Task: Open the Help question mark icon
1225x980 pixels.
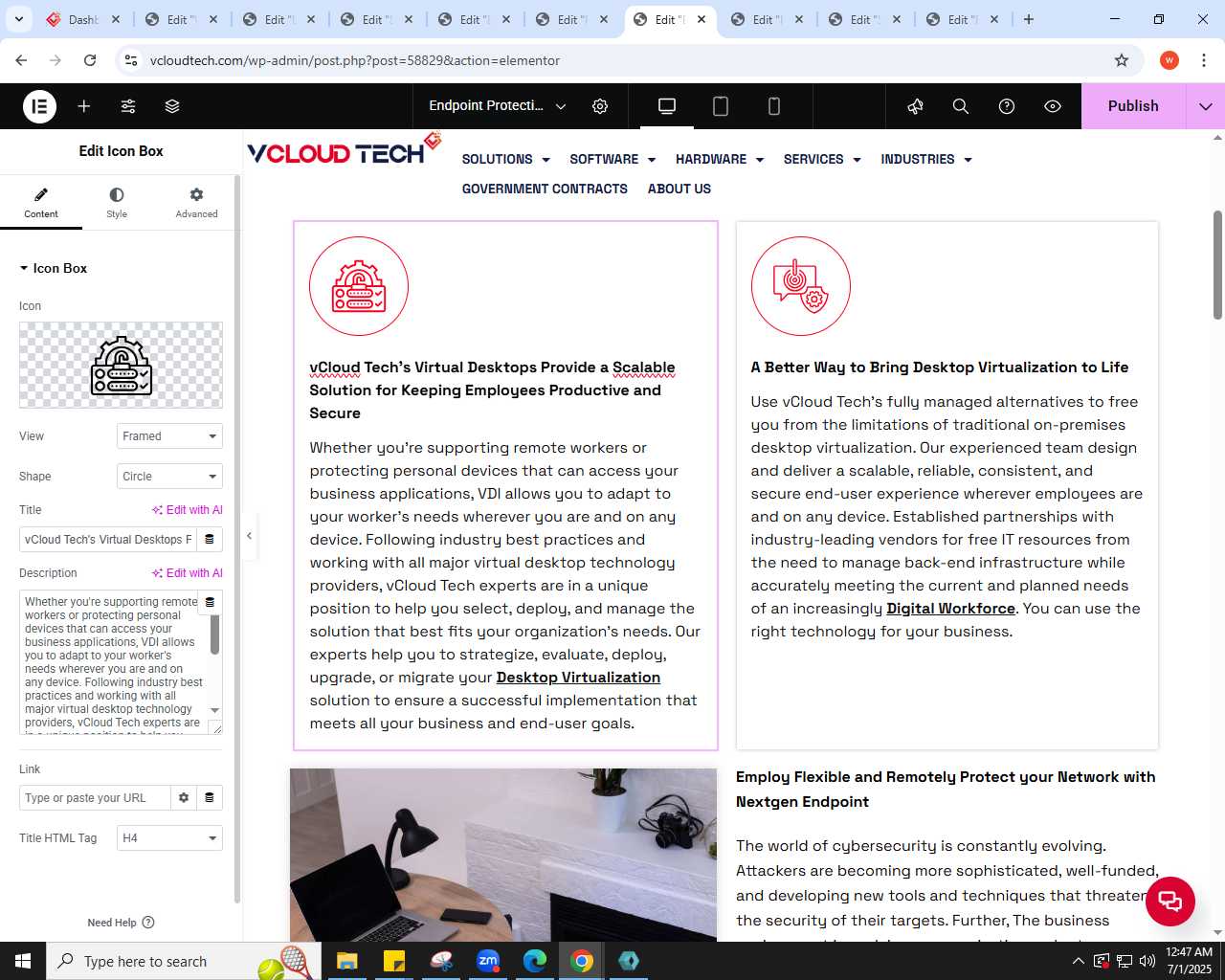Action: tap(1007, 106)
